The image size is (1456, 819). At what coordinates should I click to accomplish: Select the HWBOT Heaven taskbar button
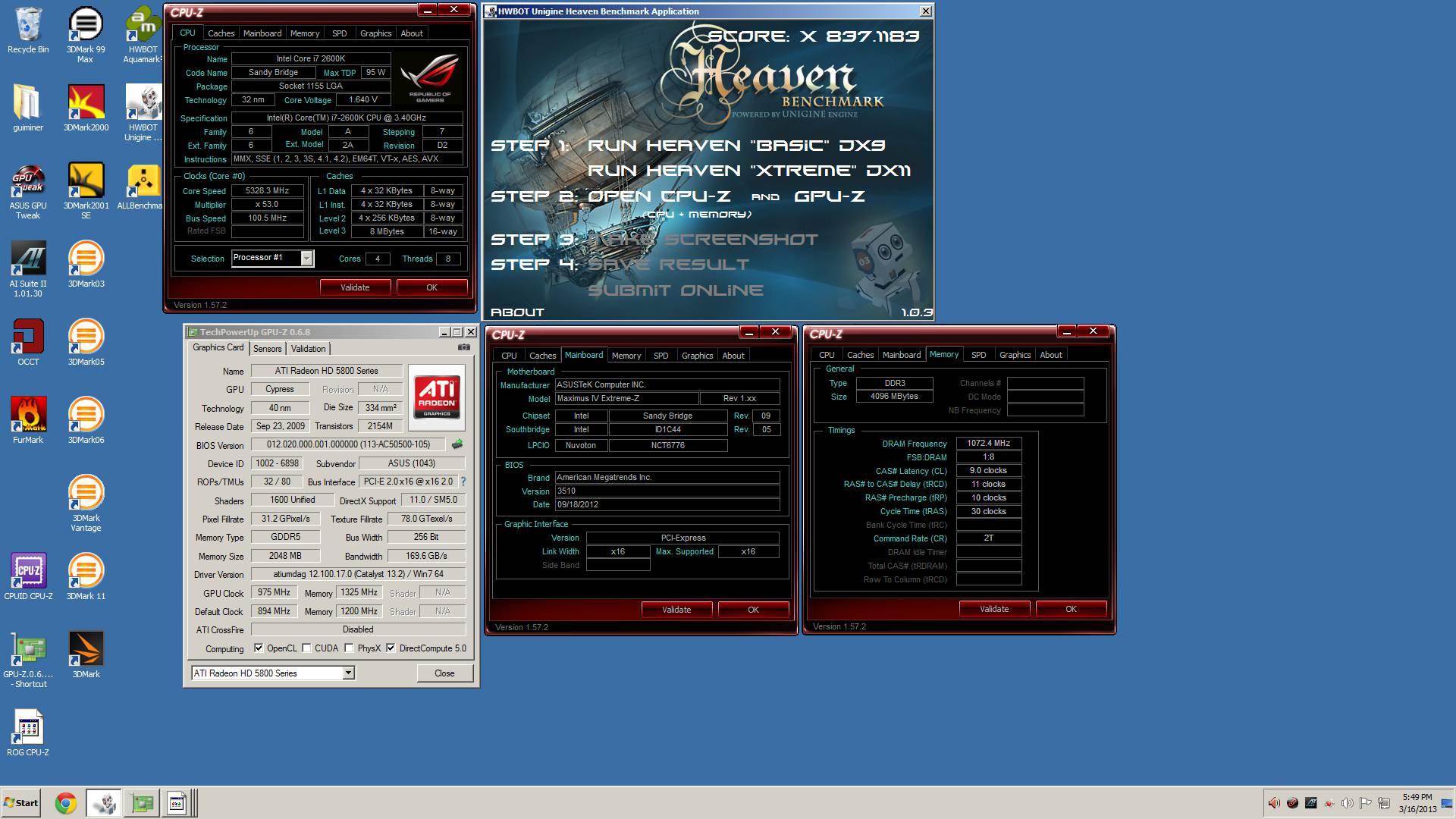click(104, 803)
